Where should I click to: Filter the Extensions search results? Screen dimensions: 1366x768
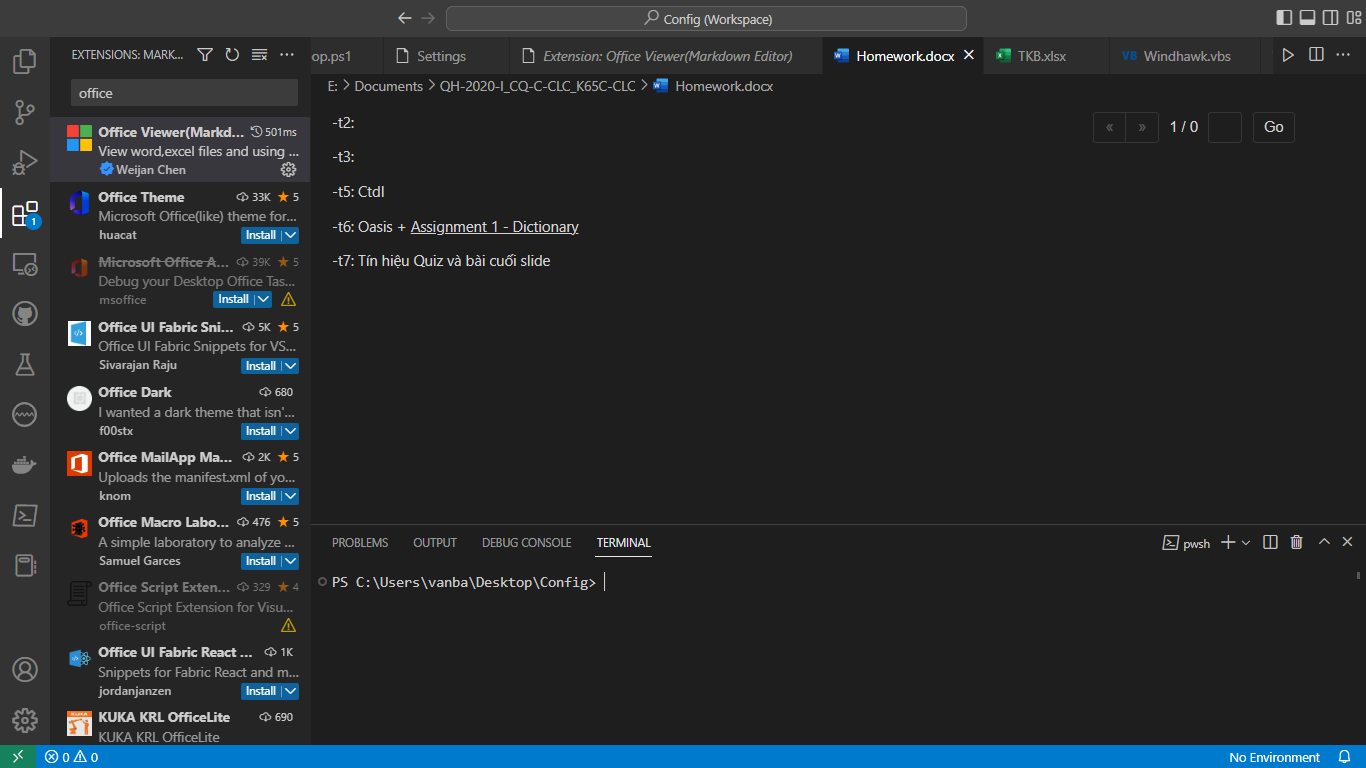point(205,55)
